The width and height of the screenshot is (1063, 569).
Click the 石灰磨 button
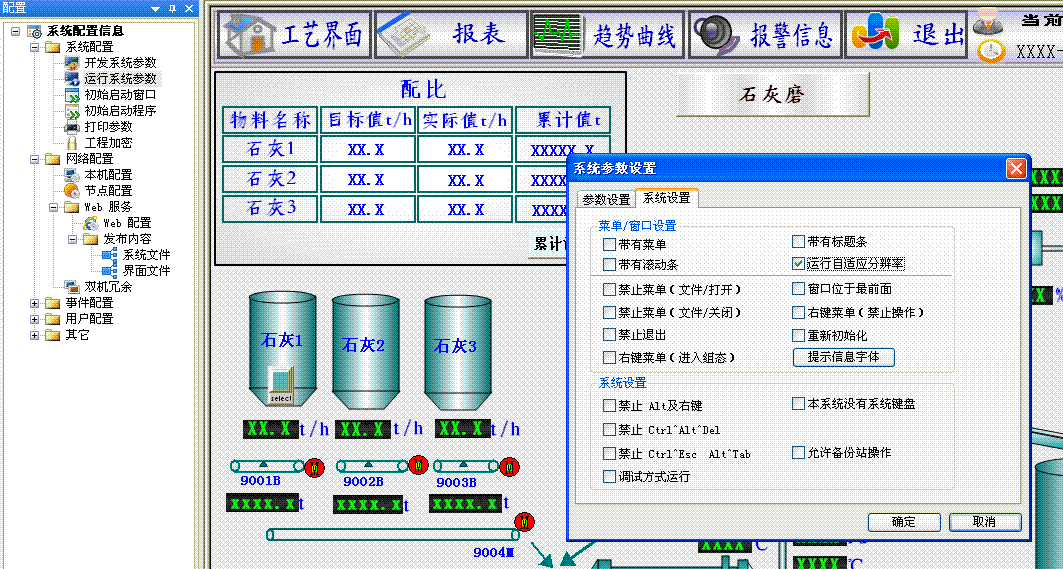(772, 95)
